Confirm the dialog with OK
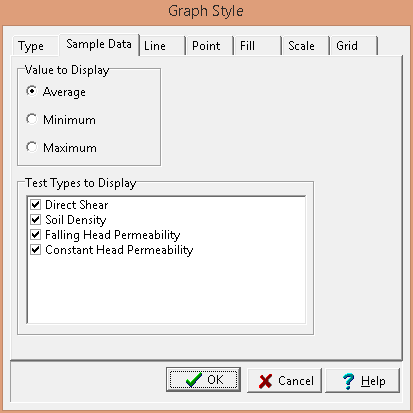 (x=203, y=380)
